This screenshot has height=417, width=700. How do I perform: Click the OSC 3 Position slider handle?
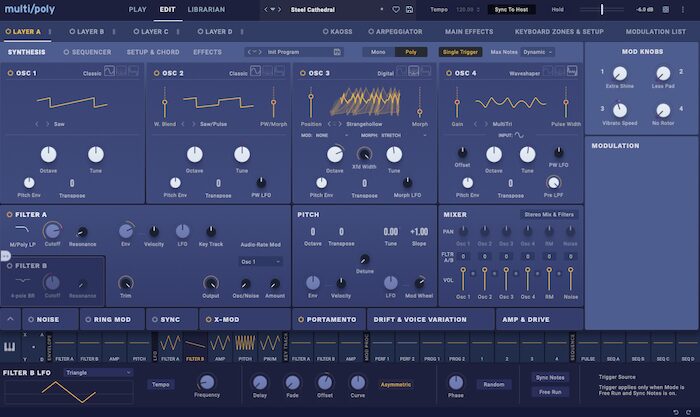pyautogui.click(x=311, y=96)
